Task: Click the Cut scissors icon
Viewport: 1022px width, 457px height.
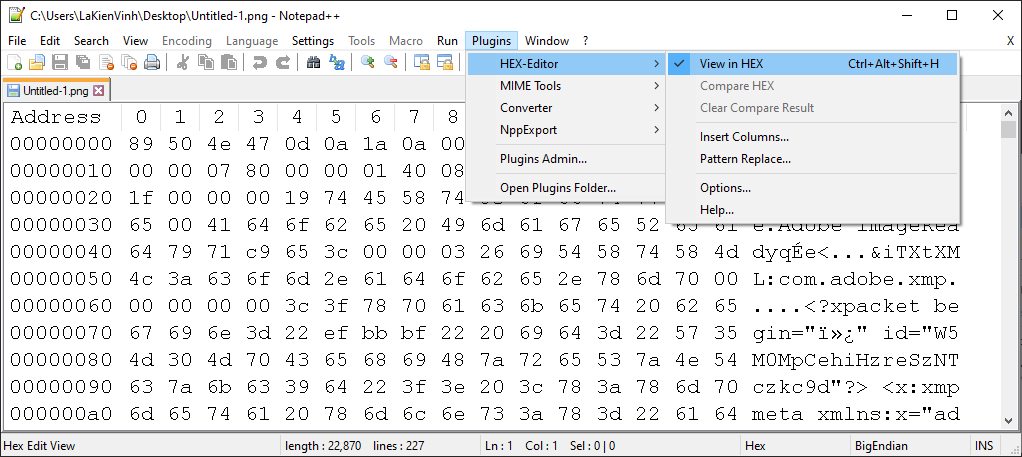Action: (182, 63)
